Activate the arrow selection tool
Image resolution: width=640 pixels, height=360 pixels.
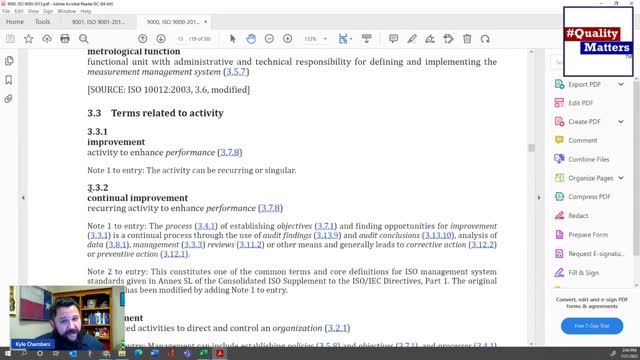point(233,39)
